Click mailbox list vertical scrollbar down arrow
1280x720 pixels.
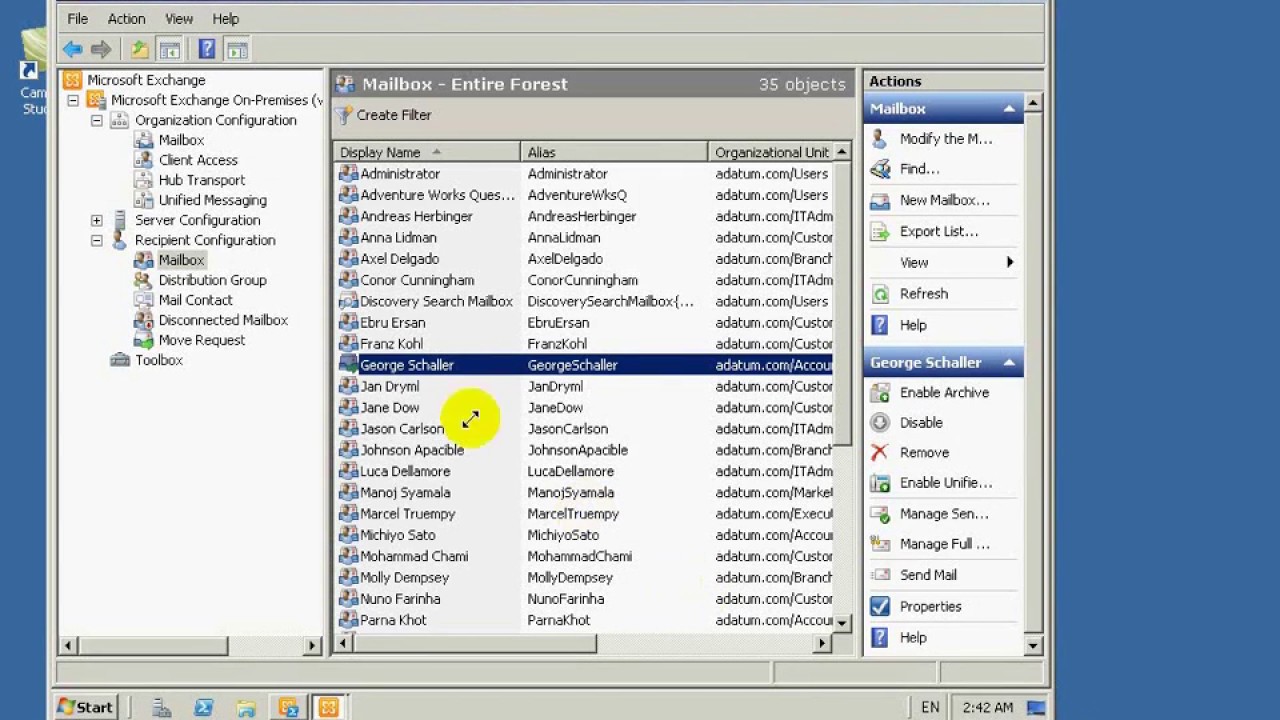click(842, 623)
